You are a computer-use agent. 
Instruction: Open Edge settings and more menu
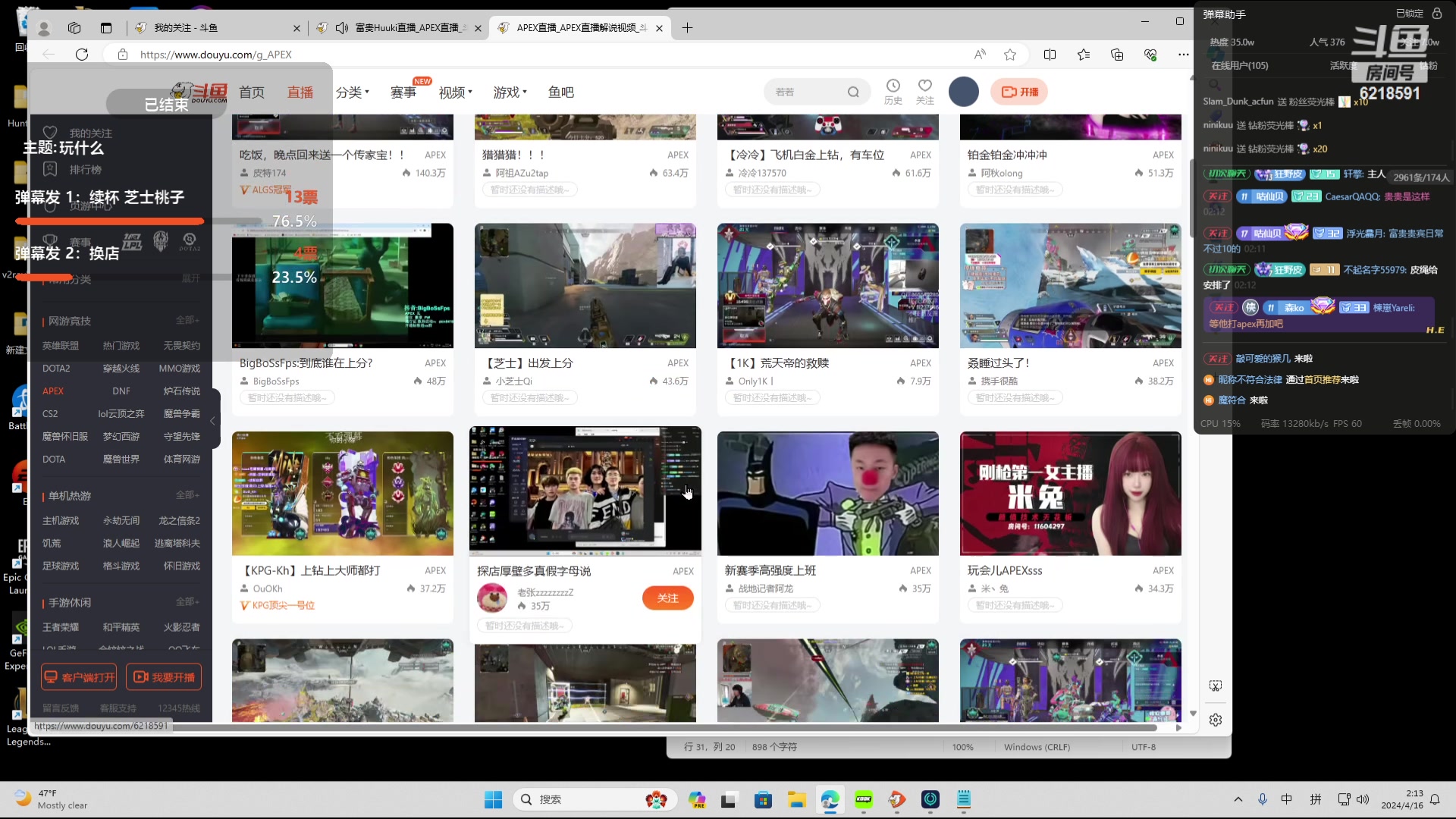click(x=1183, y=54)
